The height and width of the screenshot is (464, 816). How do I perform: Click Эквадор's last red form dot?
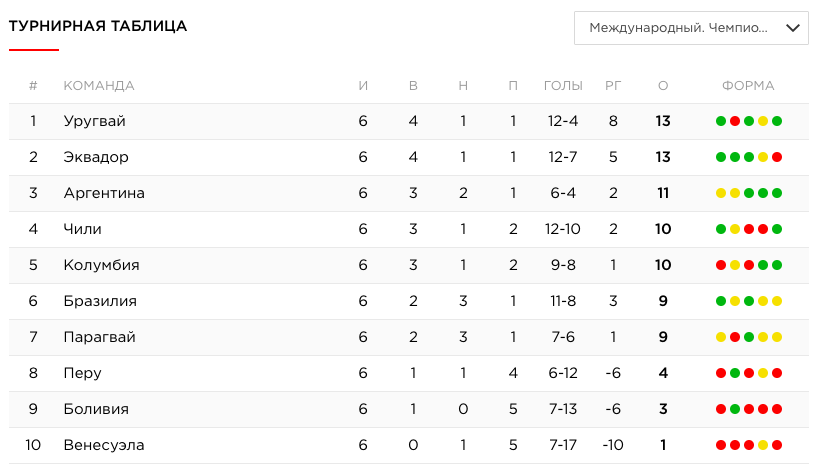[x=777, y=157]
